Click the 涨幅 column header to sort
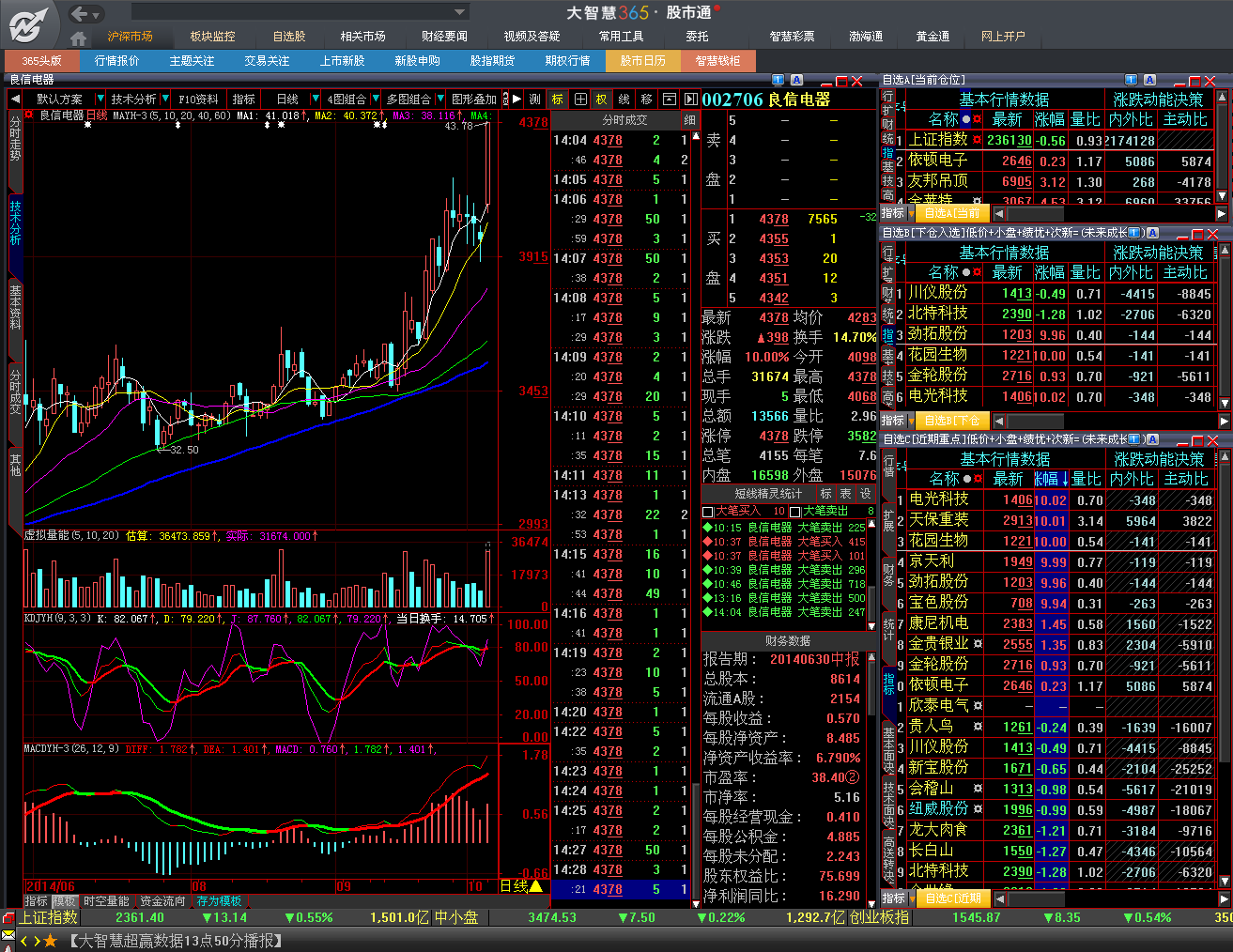 (1050, 119)
